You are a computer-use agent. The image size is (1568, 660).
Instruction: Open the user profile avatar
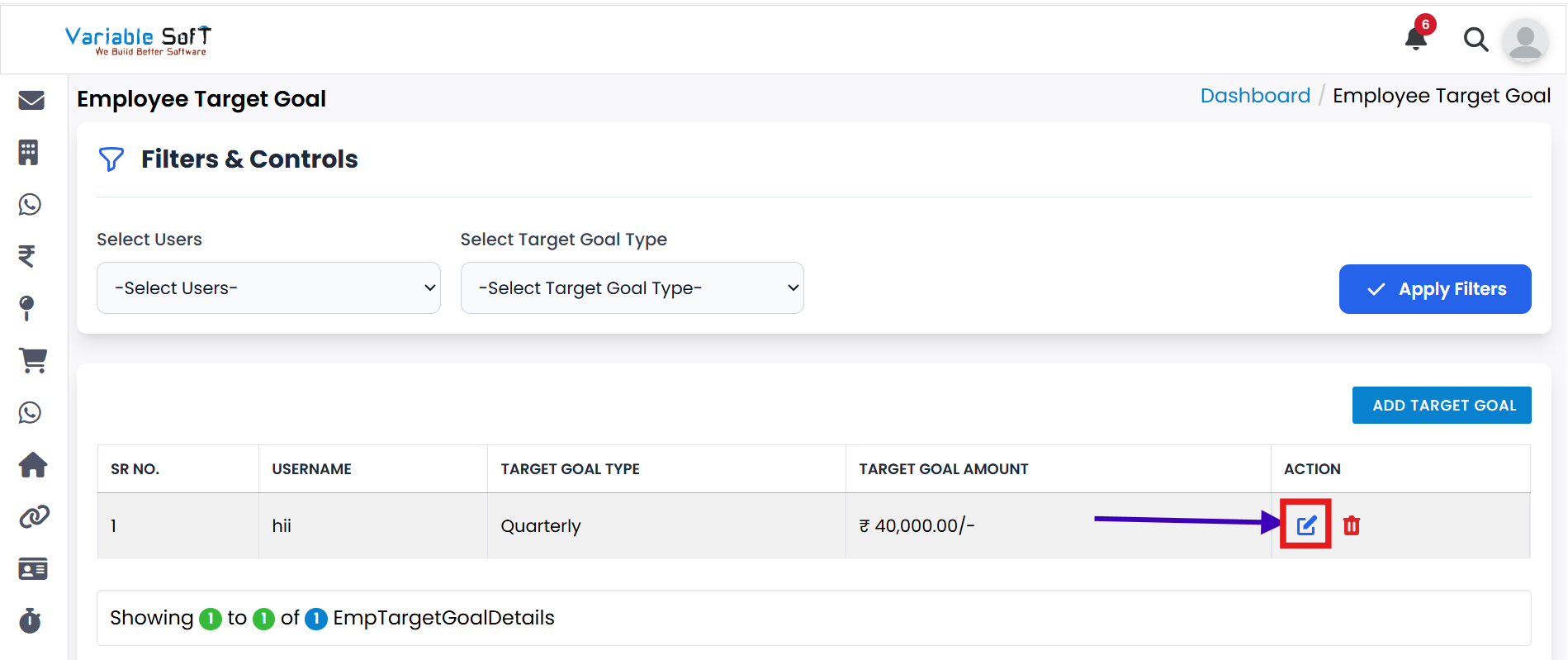[1524, 40]
